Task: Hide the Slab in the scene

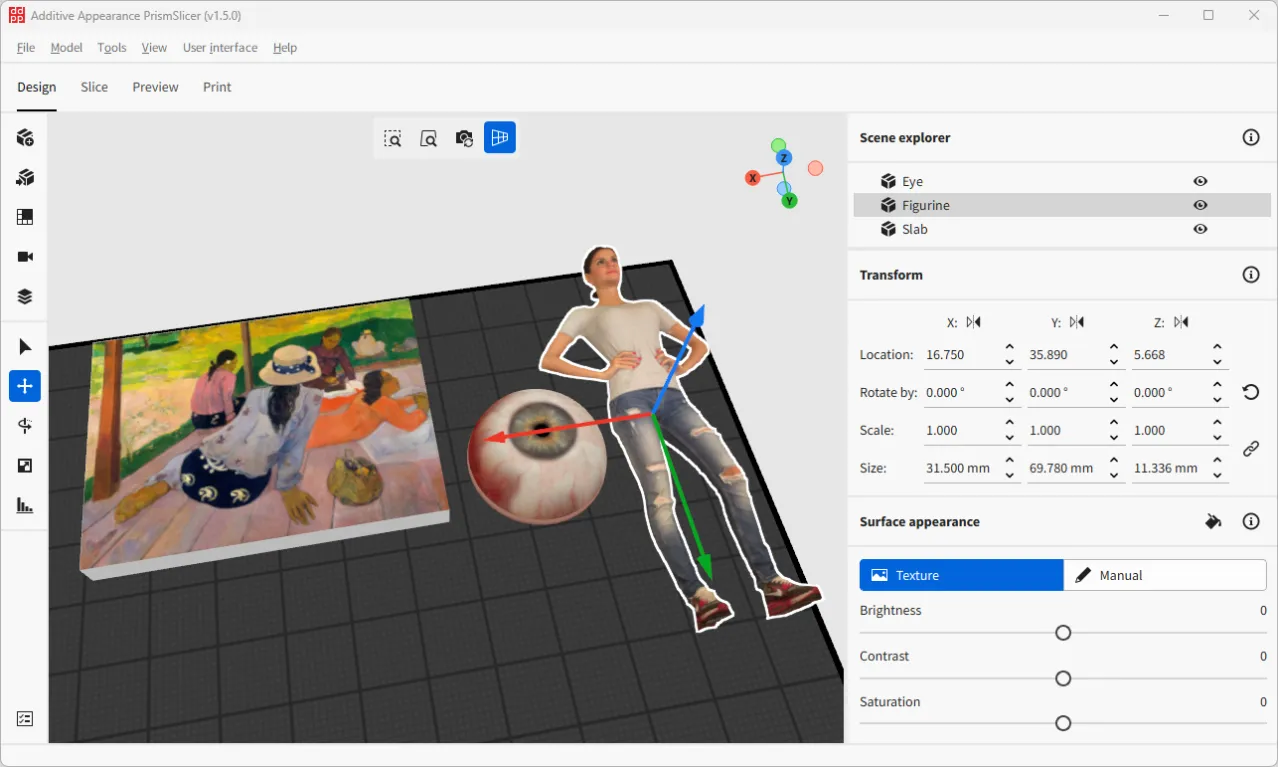Action: [1199, 229]
